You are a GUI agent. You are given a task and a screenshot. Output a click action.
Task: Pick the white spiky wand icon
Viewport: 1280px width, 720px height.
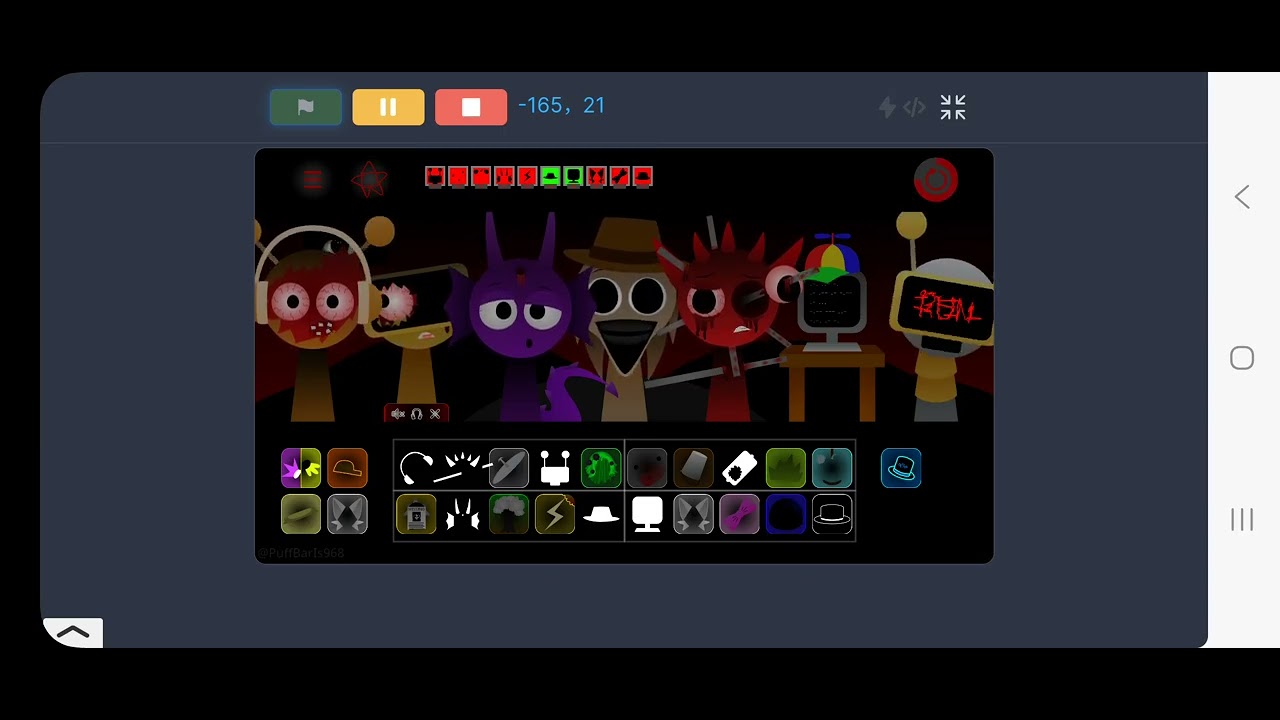463,467
